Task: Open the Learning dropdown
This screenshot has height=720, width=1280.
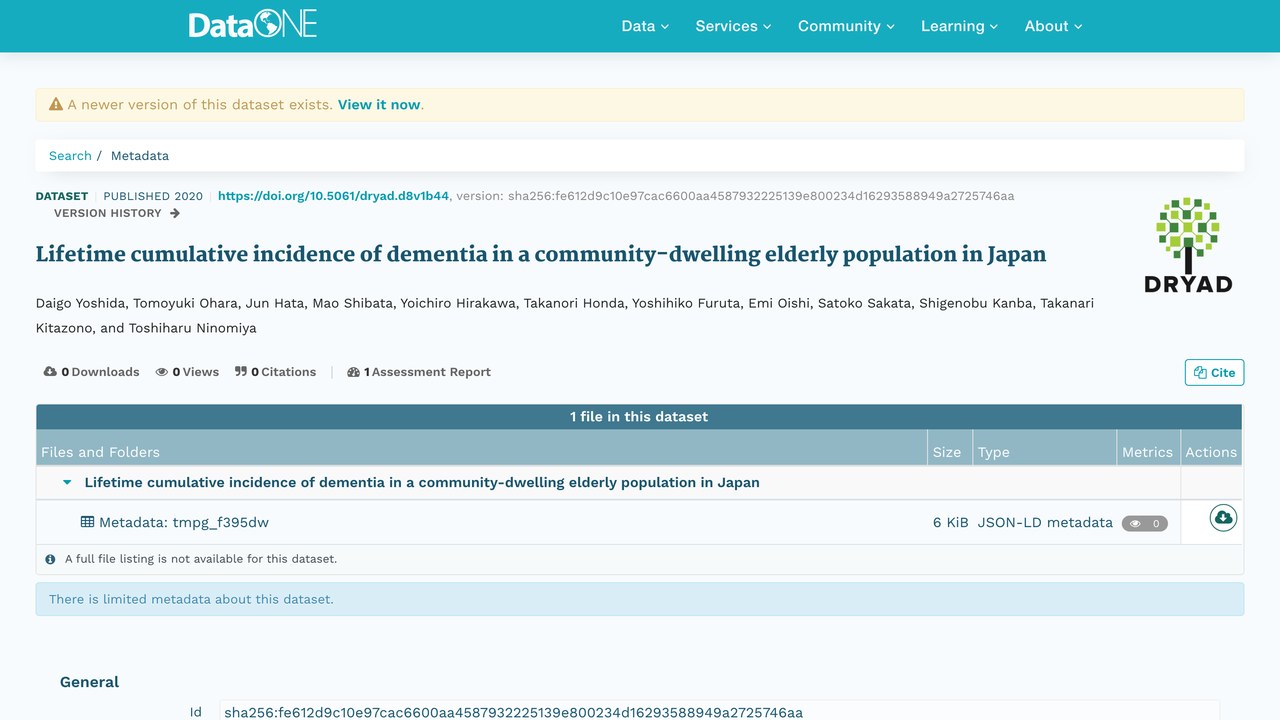Action: tap(959, 26)
